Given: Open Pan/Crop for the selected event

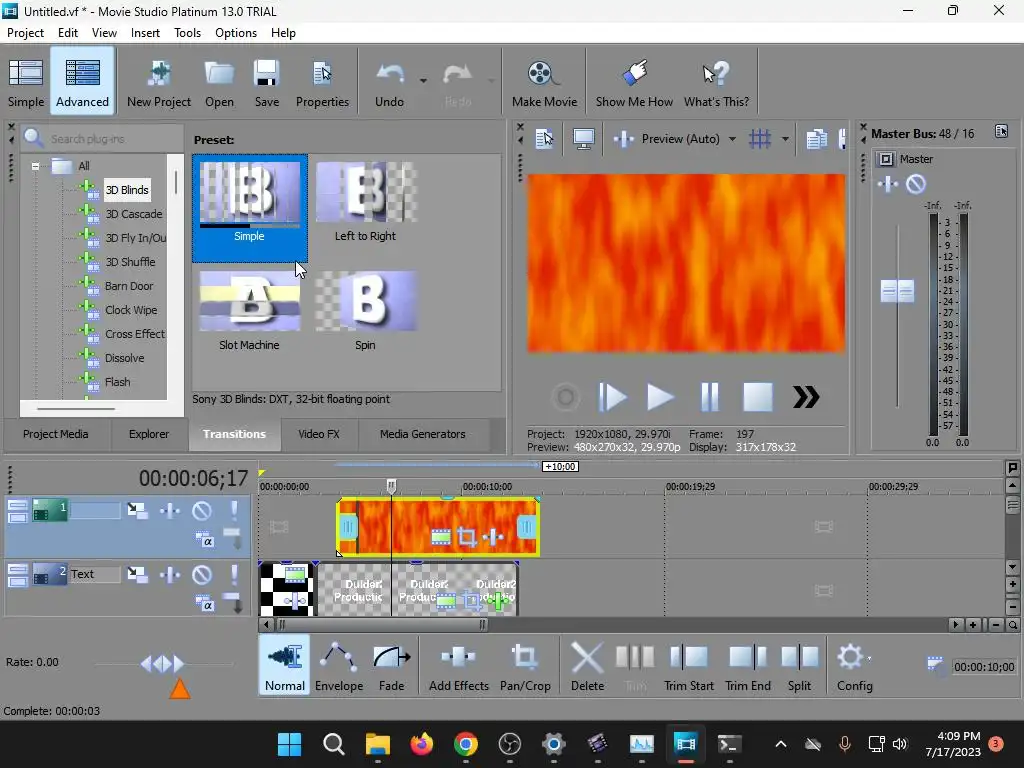Looking at the screenshot, I should (x=525, y=665).
